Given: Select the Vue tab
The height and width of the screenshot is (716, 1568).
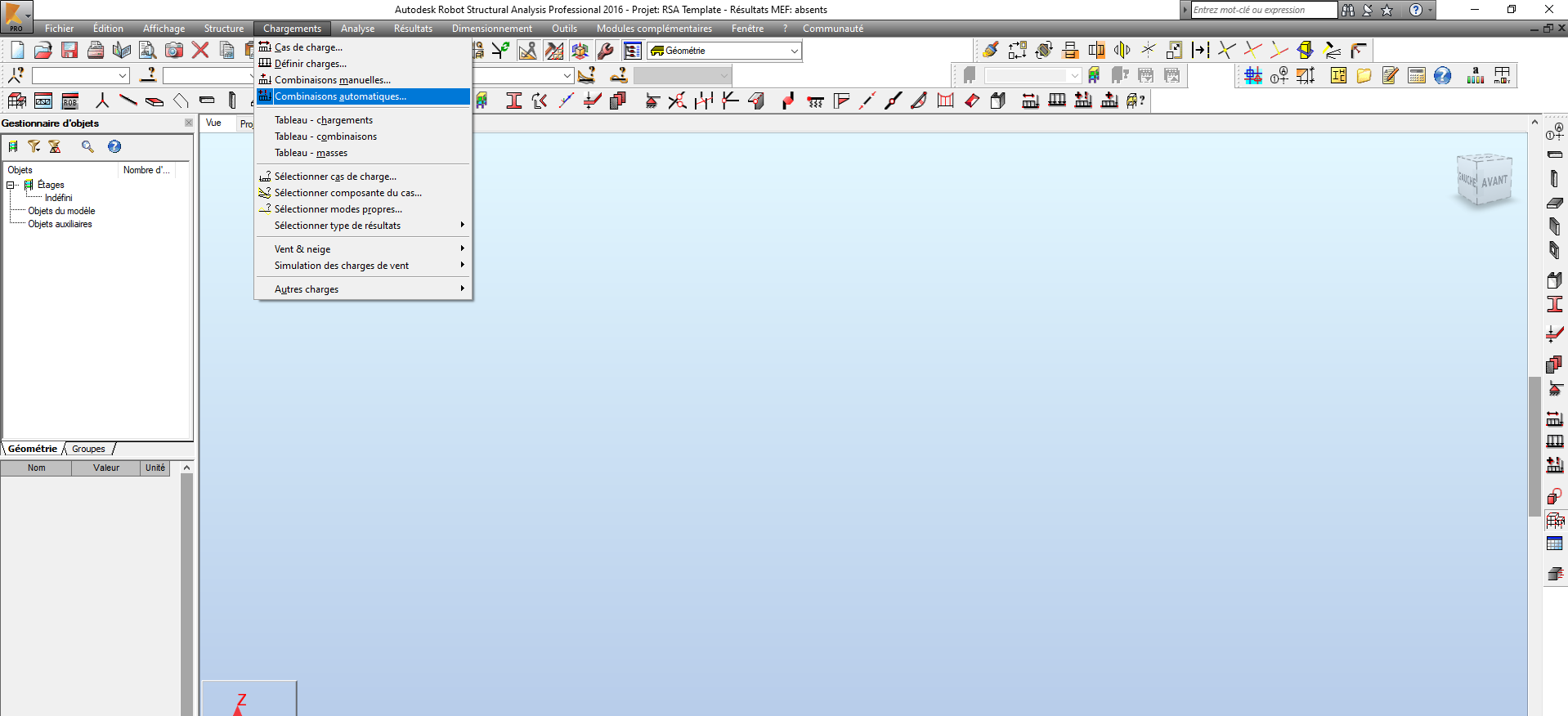Looking at the screenshot, I should (x=213, y=123).
